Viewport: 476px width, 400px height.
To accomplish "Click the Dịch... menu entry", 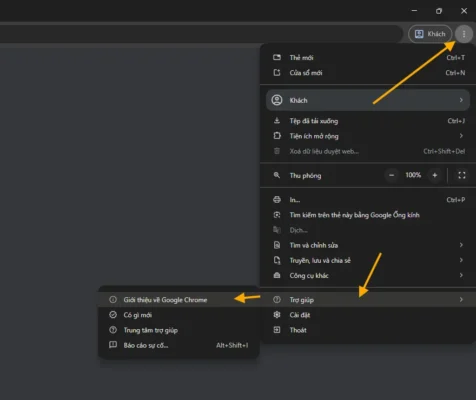I will point(368,230).
